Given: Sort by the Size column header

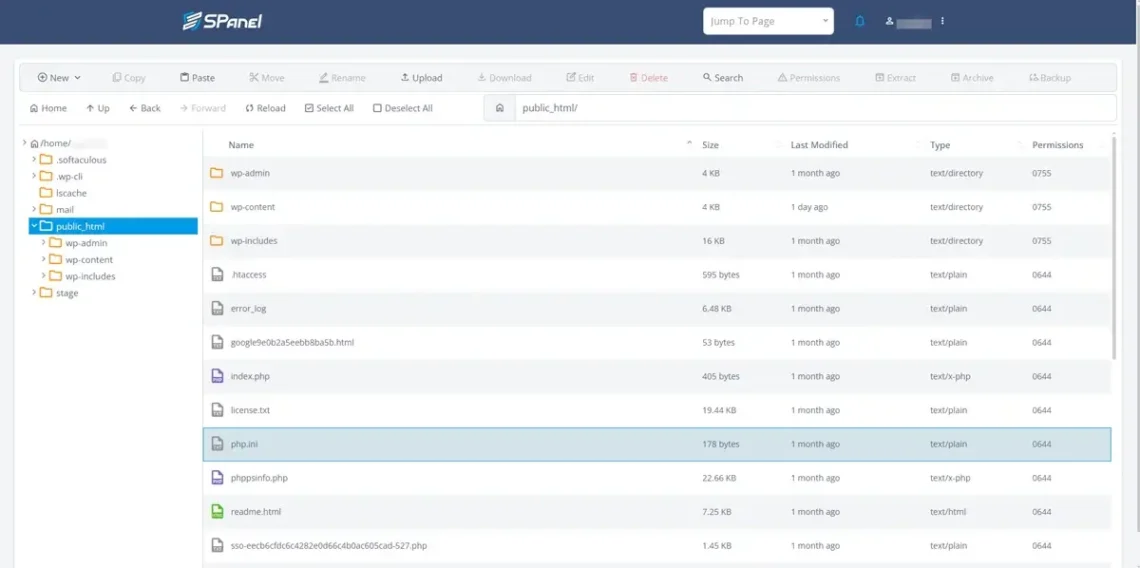Looking at the screenshot, I should [x=710, y=145].
